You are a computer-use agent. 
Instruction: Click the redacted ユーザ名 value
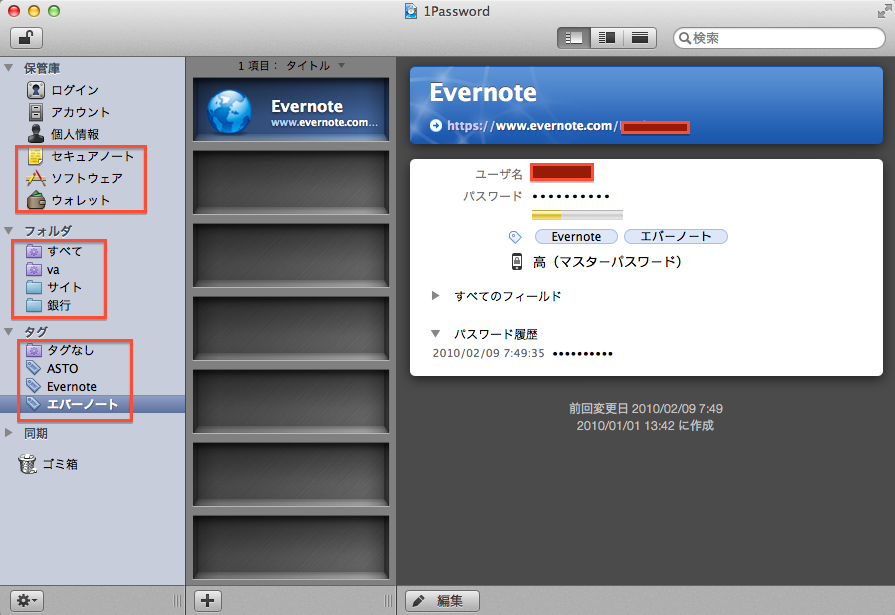(562, 172)
